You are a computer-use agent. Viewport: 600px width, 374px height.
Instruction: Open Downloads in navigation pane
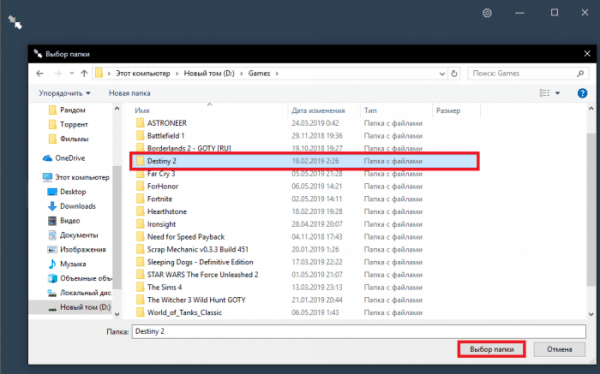(x=71, y=206)
